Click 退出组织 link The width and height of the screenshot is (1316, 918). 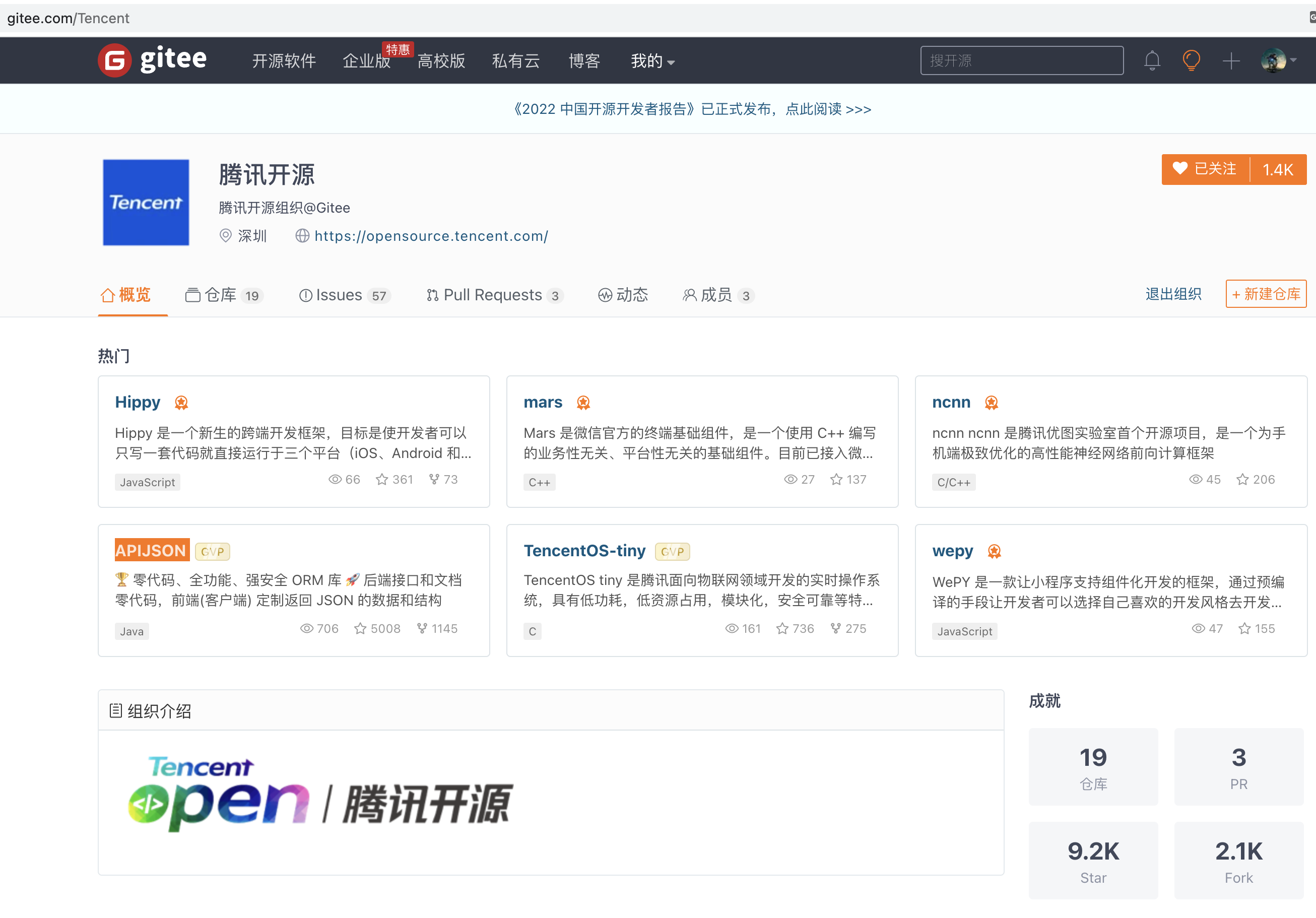coord(1173,294)
